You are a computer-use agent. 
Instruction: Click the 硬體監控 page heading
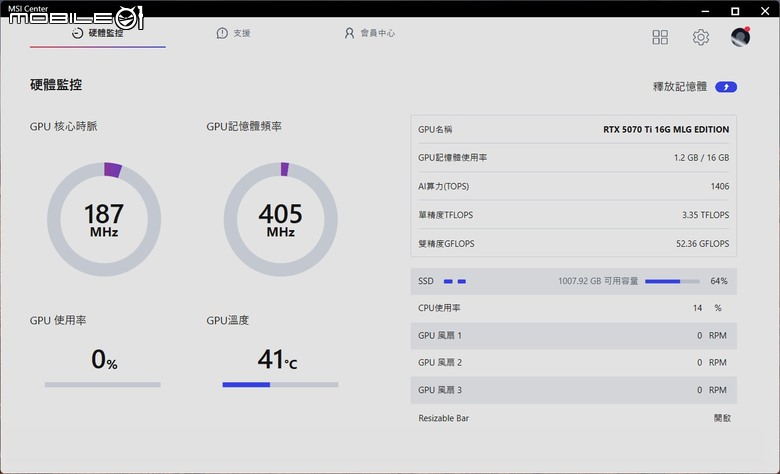click(x=56, y=85)
